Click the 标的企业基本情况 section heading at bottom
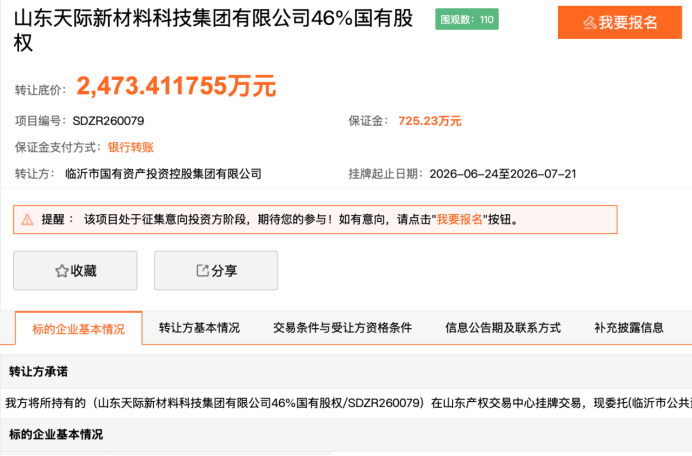This screenshot has height=456, width=692. pyautogui.click(x=56, y=434)
